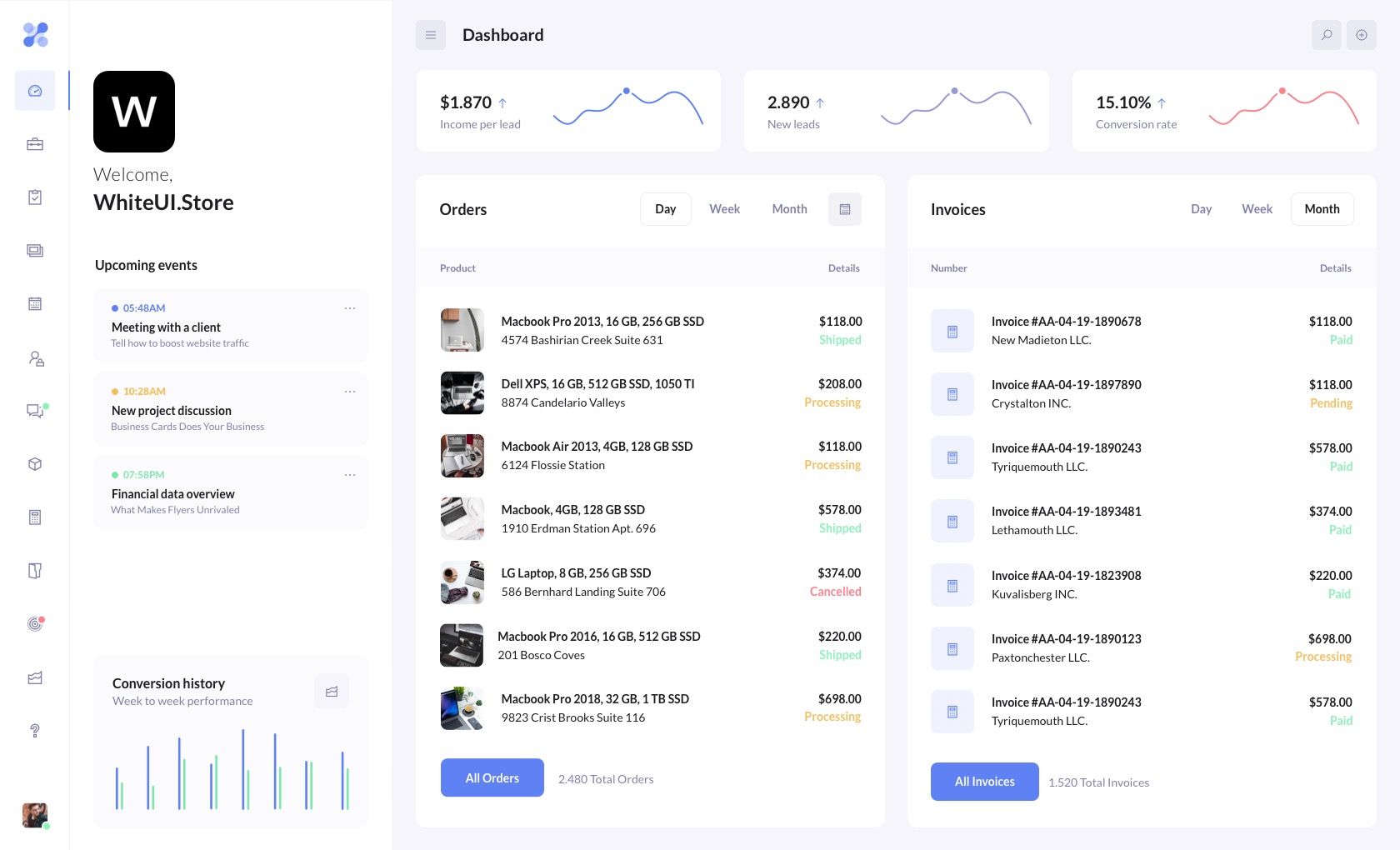Click the All Invoices button
Image resolution: width=1400 pixels, height=850 pixels.
[x=985, y=782]
